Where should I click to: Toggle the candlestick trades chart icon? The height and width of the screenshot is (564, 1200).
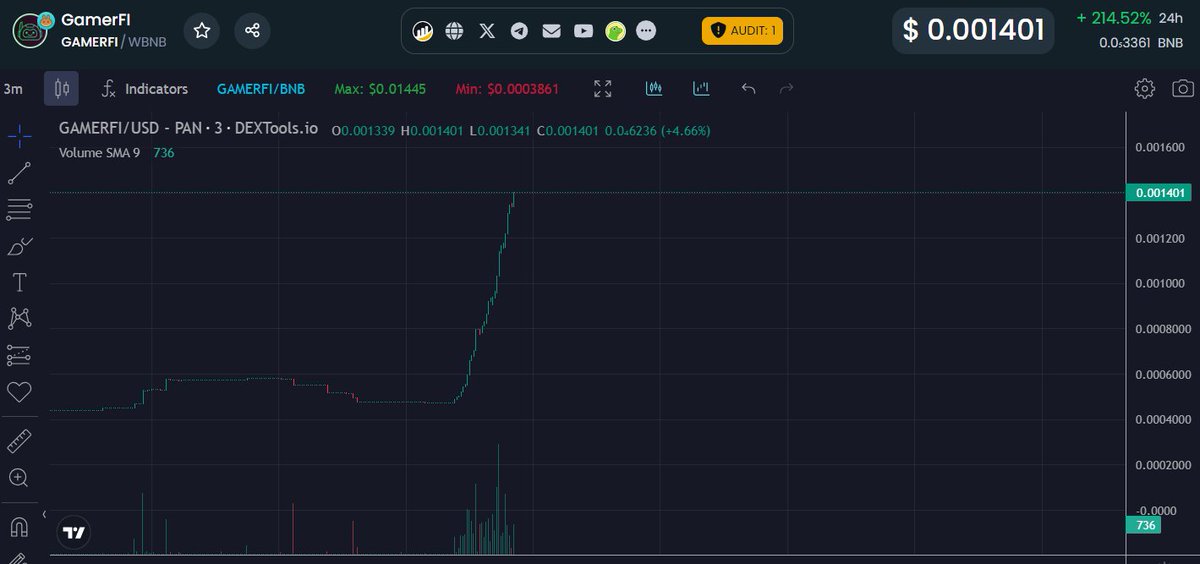654,89
